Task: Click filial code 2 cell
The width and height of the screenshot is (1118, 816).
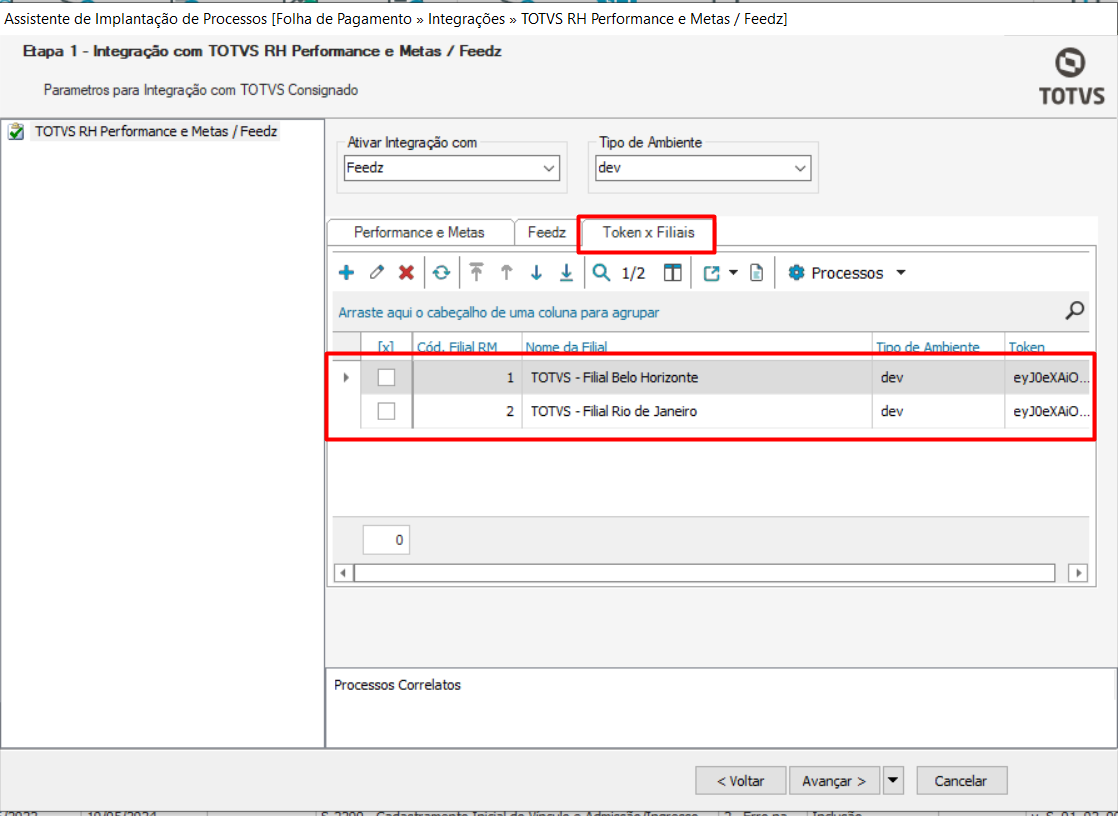Action: pyautogui.click(x=467, y=412)
